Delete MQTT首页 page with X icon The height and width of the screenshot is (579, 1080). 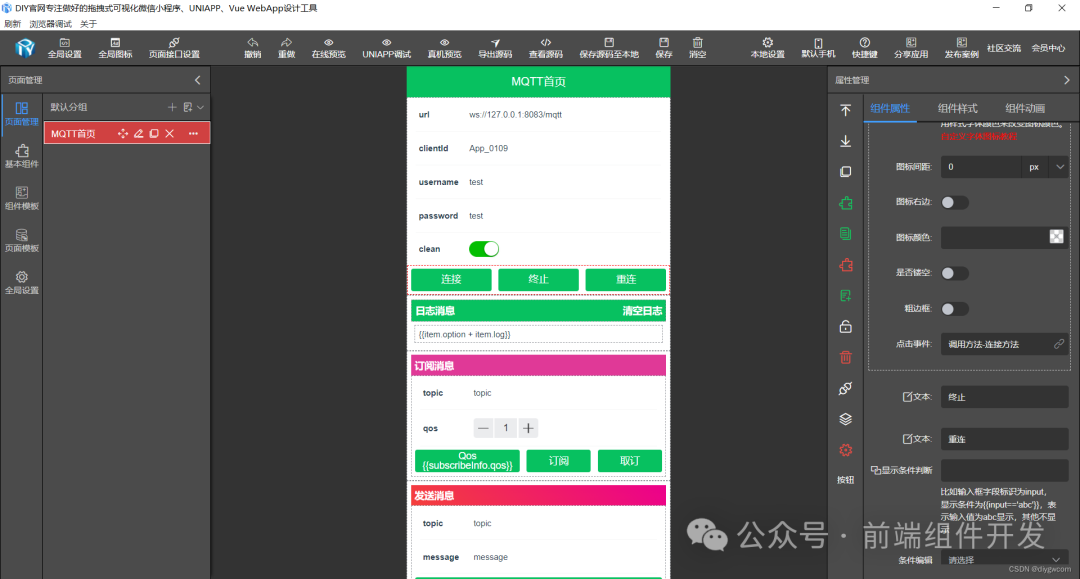point(169,134)
